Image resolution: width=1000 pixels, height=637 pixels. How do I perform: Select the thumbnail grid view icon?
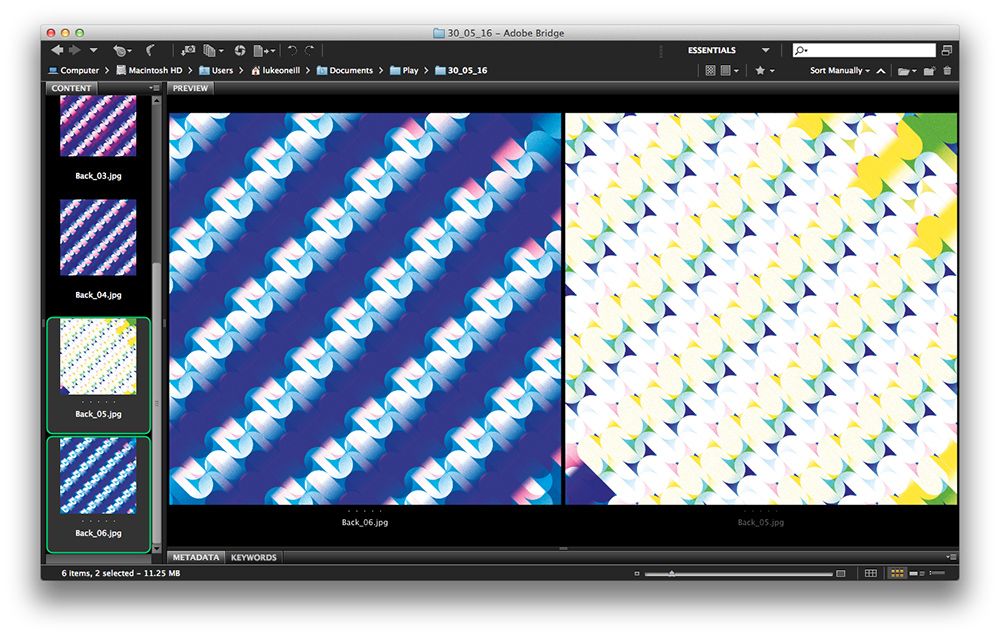pos(710,70)
